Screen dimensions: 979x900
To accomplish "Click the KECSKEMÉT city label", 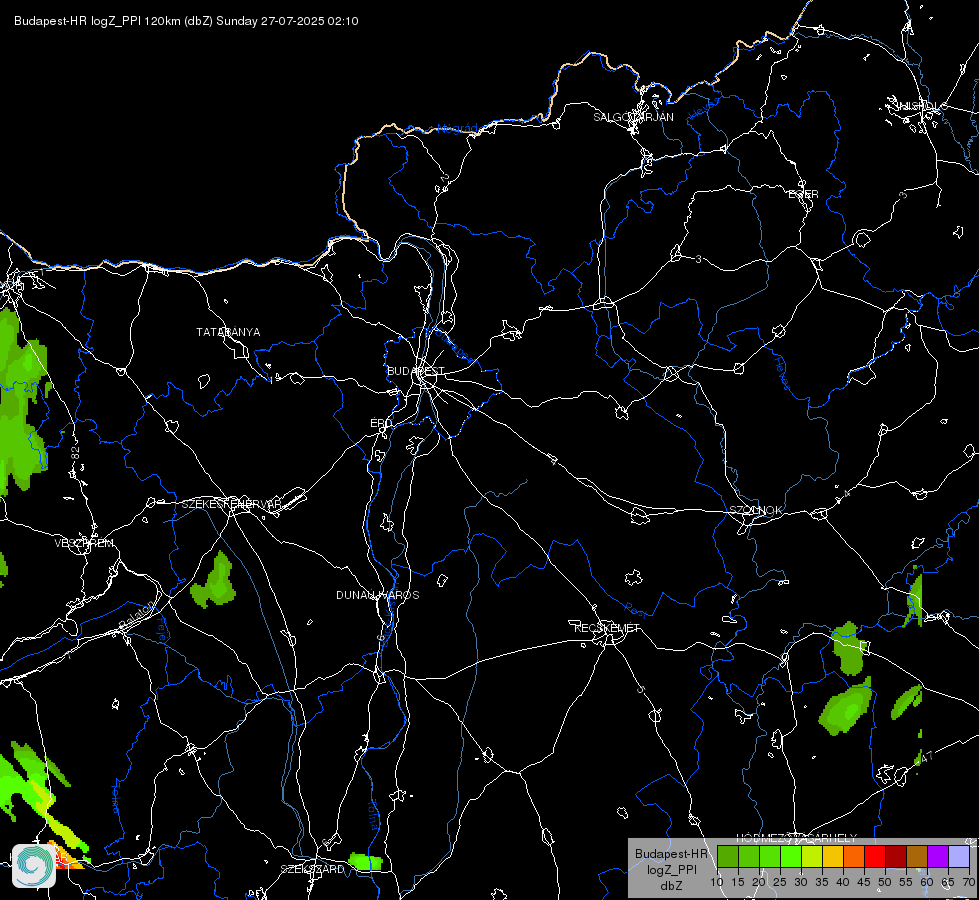I will [607, 628].
